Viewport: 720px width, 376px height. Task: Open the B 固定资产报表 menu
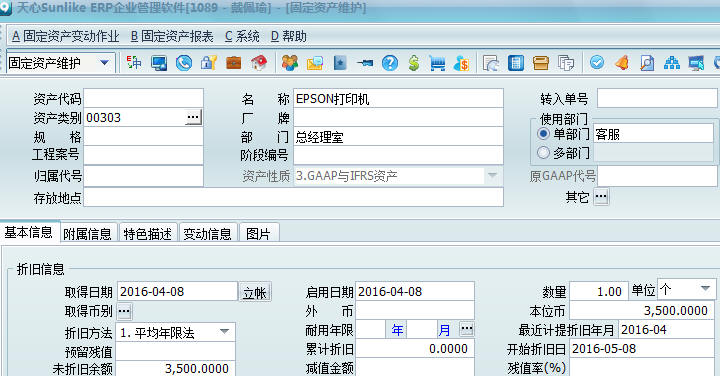172,36
